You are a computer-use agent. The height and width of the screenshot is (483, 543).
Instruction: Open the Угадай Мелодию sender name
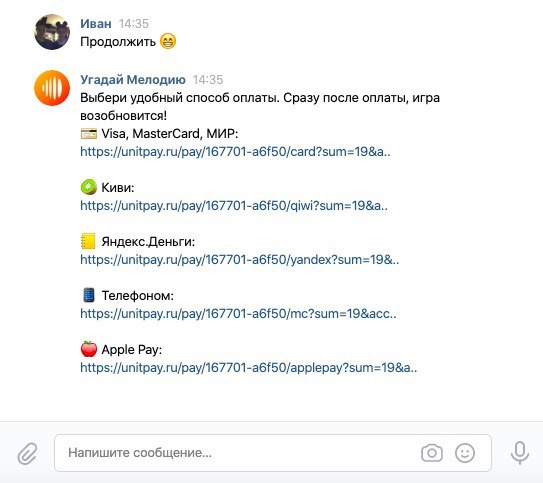point(133,80)
